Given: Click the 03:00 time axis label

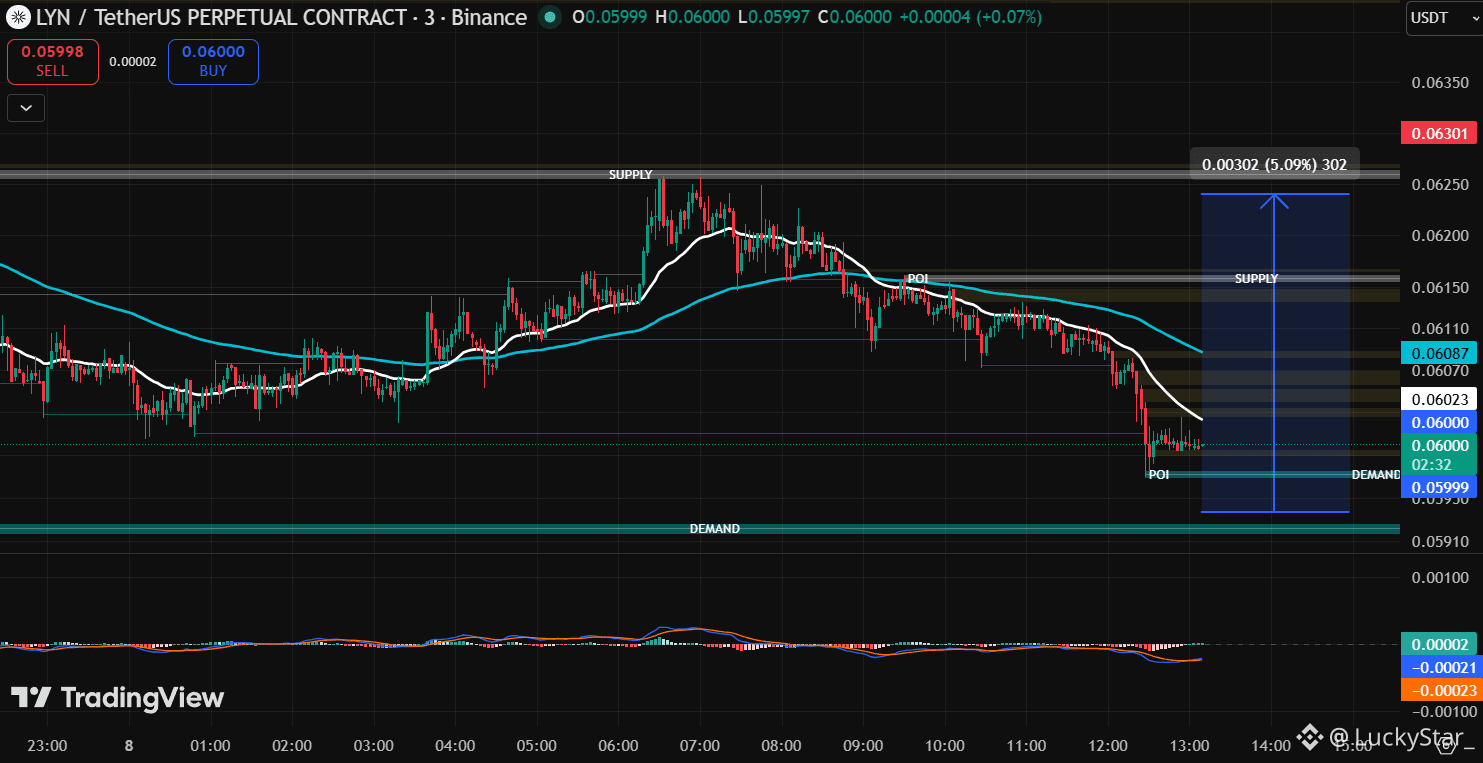Looking at the screenshot, I should 373,745.
